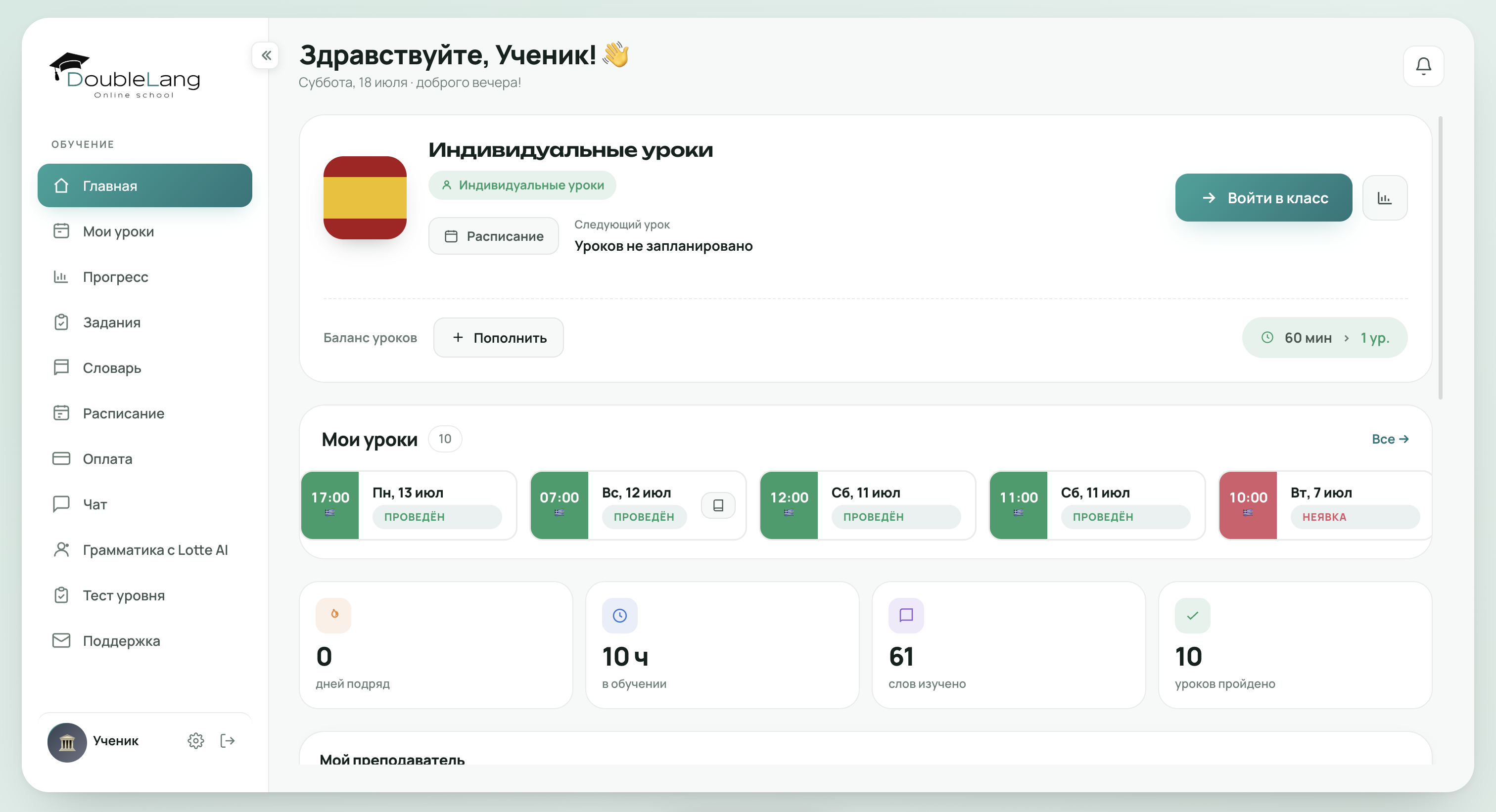The width and height of the screenshot is (1496, 812).
Task: Click the card icon beside Оплата
Action: tap(61, 458)
